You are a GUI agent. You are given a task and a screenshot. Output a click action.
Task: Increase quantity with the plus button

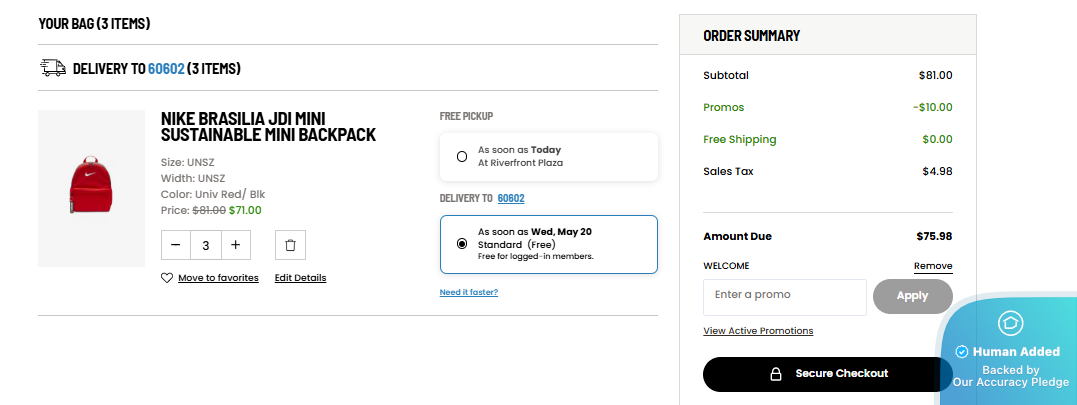(236, 245)
